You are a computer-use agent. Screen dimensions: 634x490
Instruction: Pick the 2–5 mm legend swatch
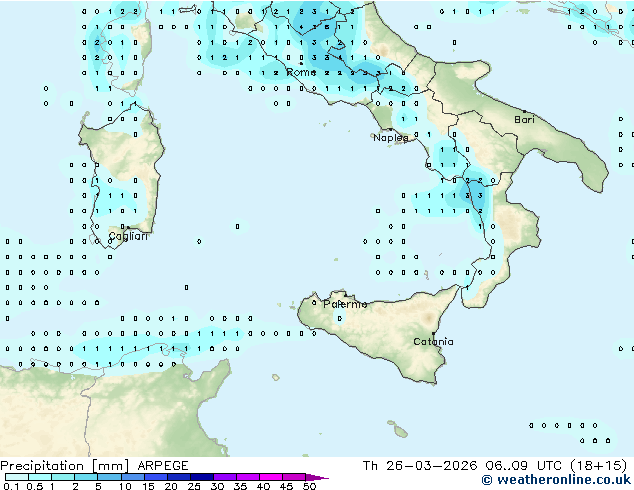[x=86, y=477]
